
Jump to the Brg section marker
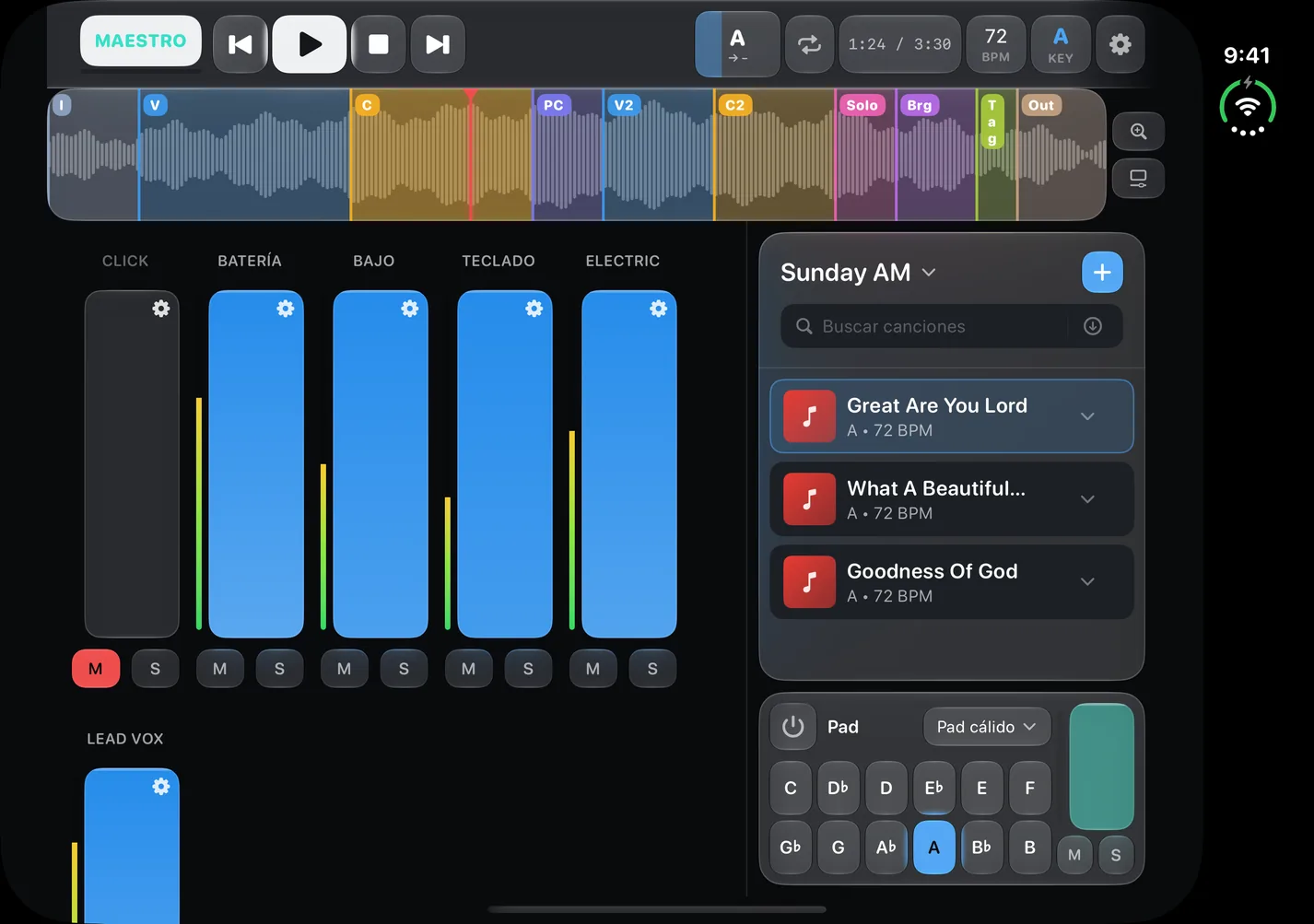tap(920, 105)
